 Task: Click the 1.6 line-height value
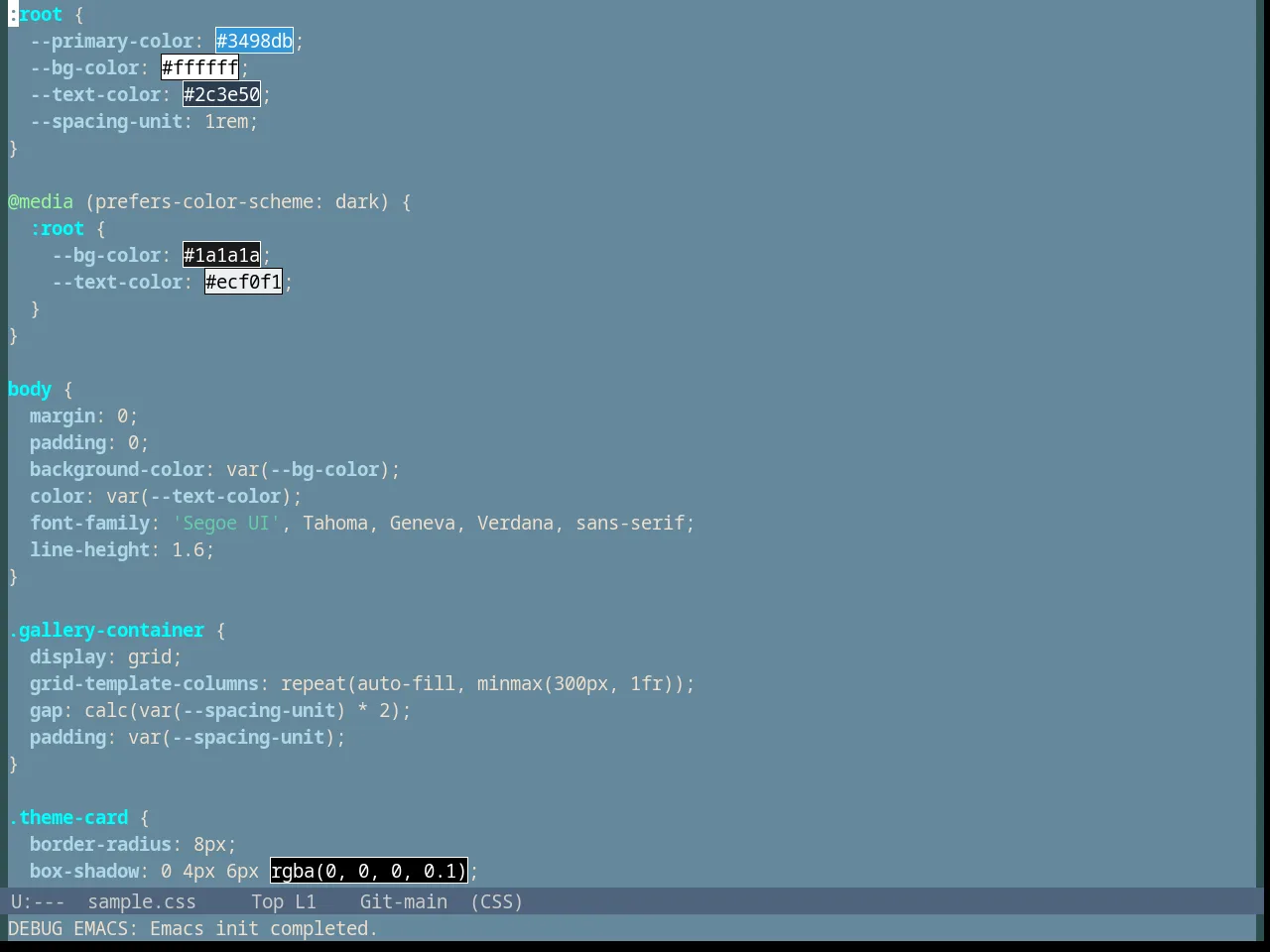(x=188, y=549)
